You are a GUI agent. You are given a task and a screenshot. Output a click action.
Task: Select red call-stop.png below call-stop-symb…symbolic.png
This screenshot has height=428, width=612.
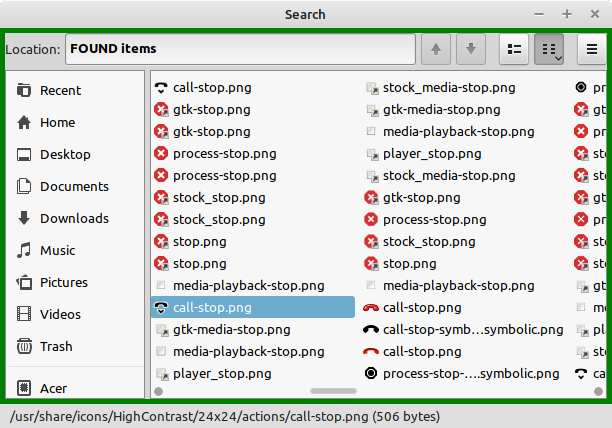[x=413, y=352]
